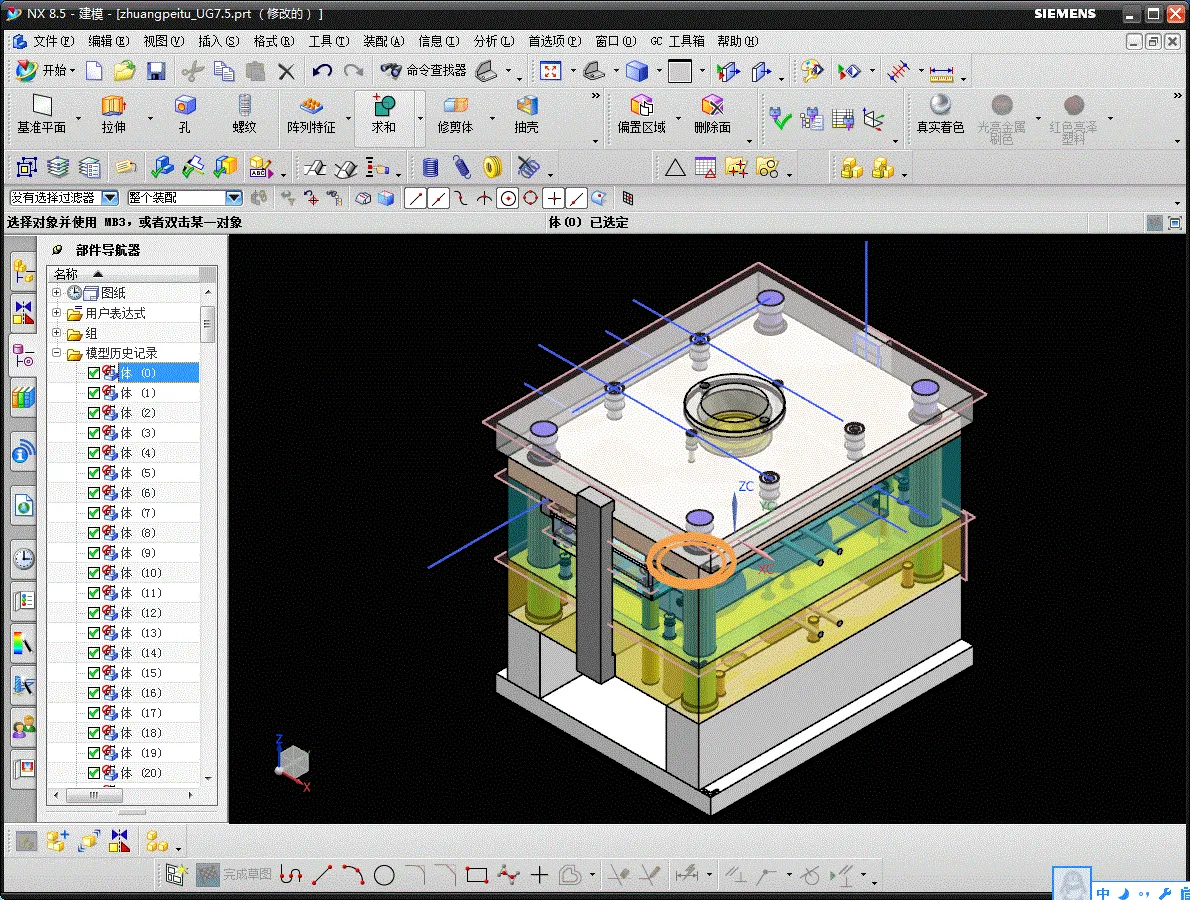
Task: Click the 偏置区域 offset region tool
Action: 641,115
